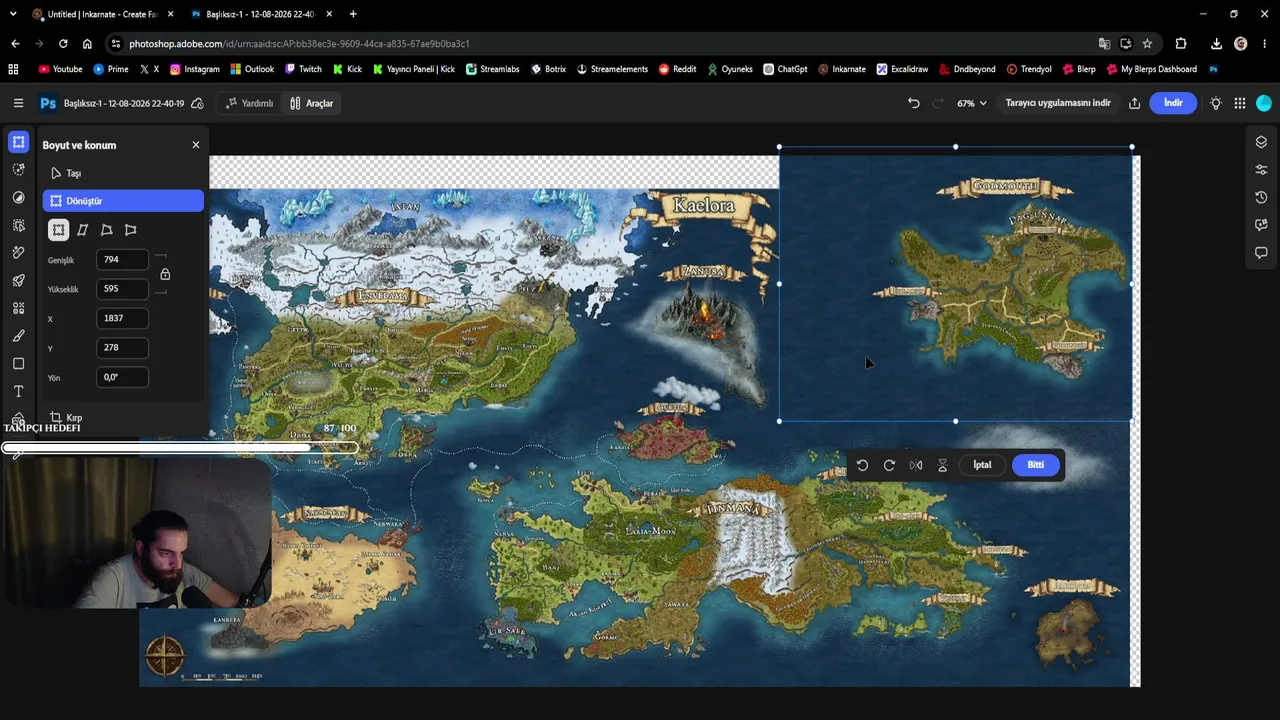
Task: Open the feedback chat icon on right rail
Action: 1261,225
